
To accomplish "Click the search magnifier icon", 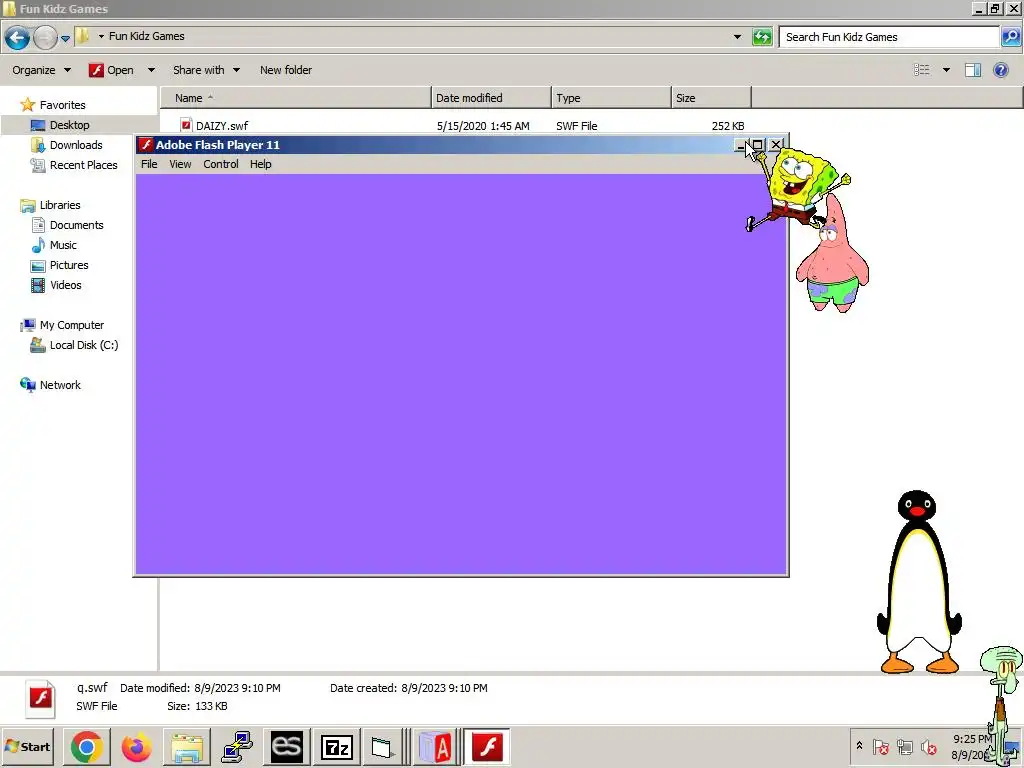I will (x=1010, y=37).
